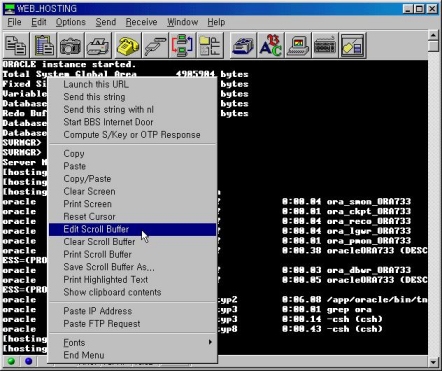442x371 pixels.
Task: Click the vertical scrollbar up arrow
Action: pyautogui.click(x=433, y=35)
